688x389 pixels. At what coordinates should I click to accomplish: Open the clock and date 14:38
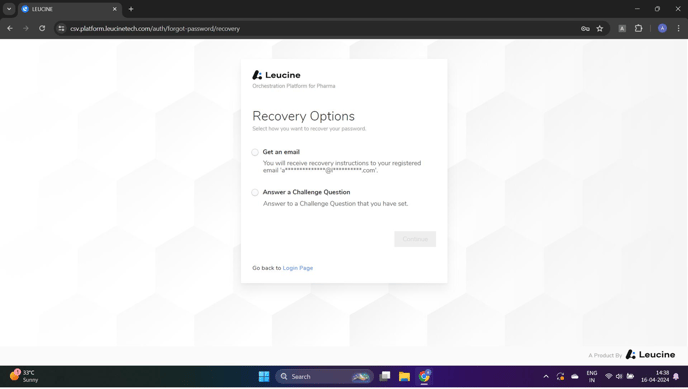click(x=655, y=377)
